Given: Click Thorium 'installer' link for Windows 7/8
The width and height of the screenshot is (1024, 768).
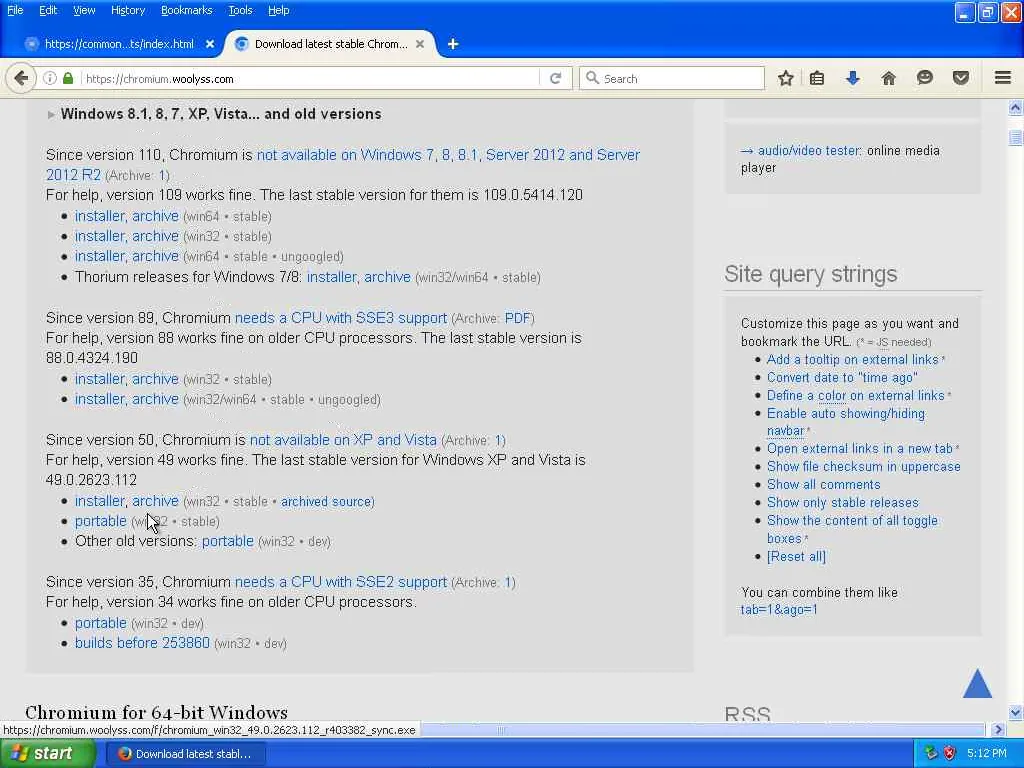Looking at the screenshot, I should click(x=332, y=277).
